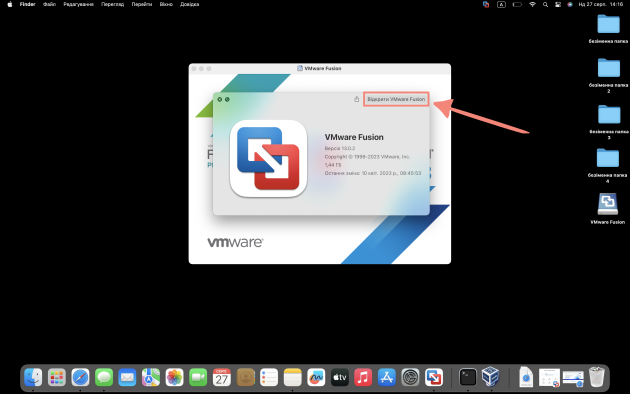Open Finder from the Dock
The width and height of the screenshot is (630, 394).
33,378
